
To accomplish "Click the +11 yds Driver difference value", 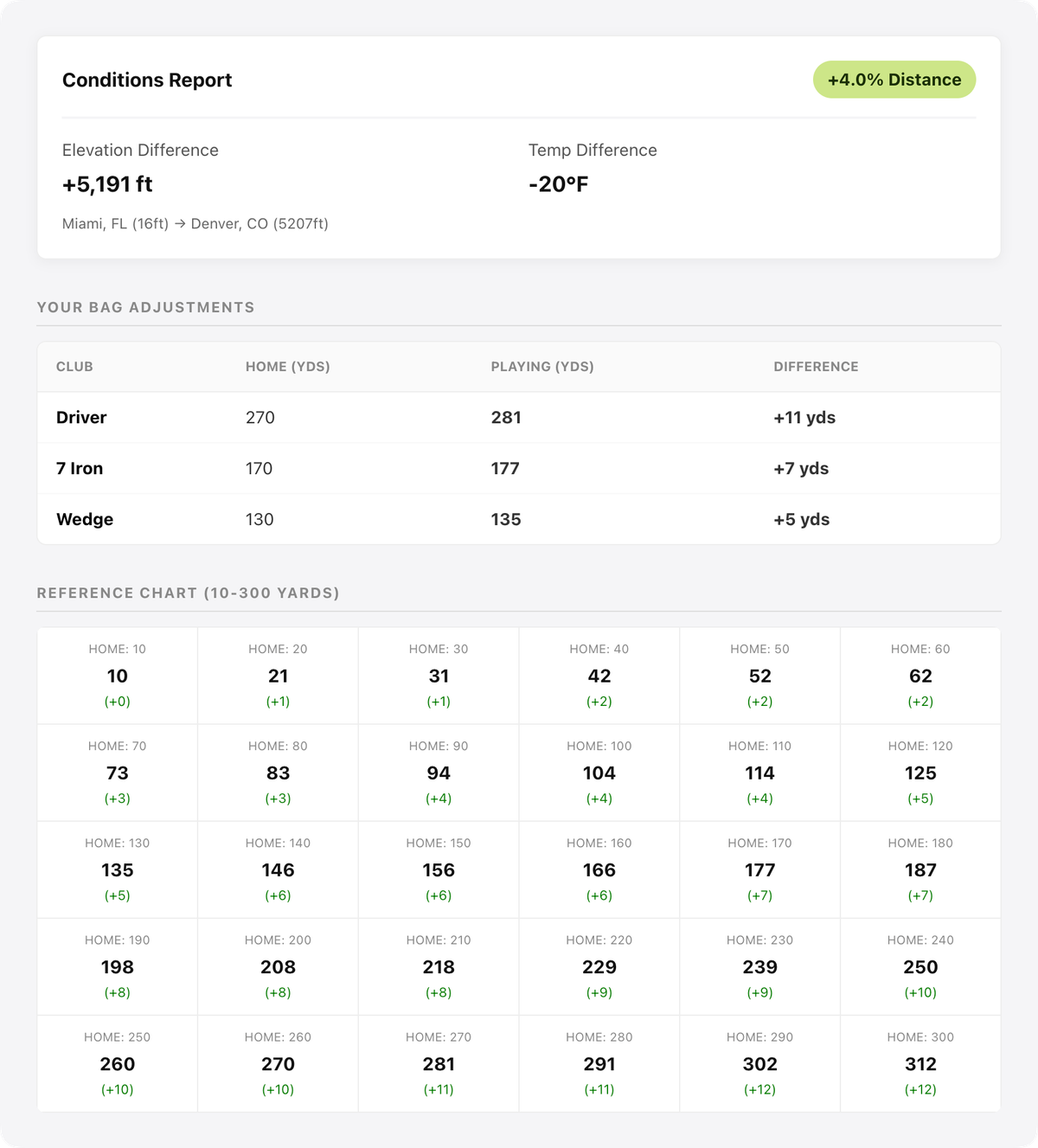I will (x=804, y=417).
